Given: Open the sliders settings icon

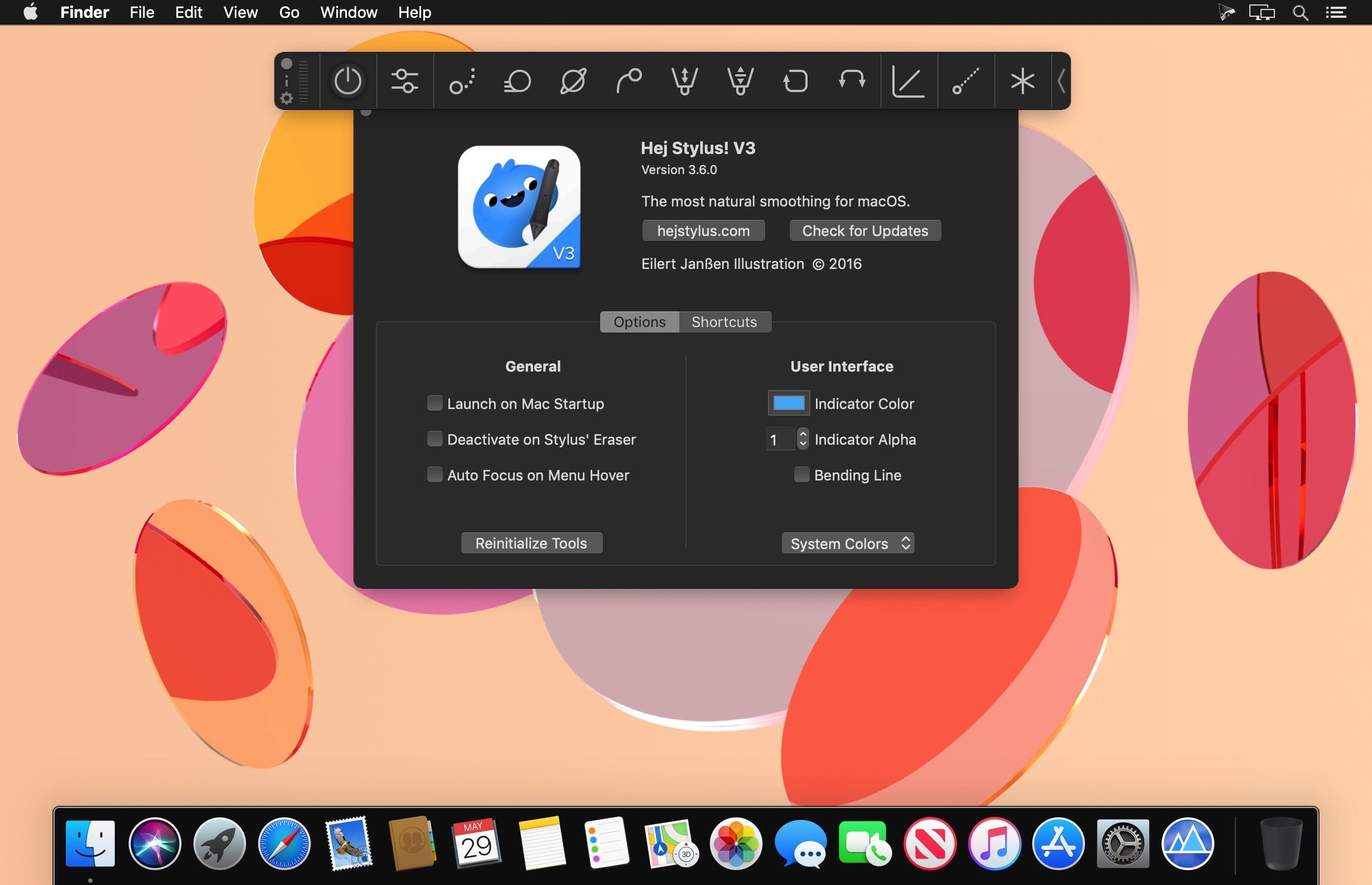Looking at the screenshot, I should [404, 80].
